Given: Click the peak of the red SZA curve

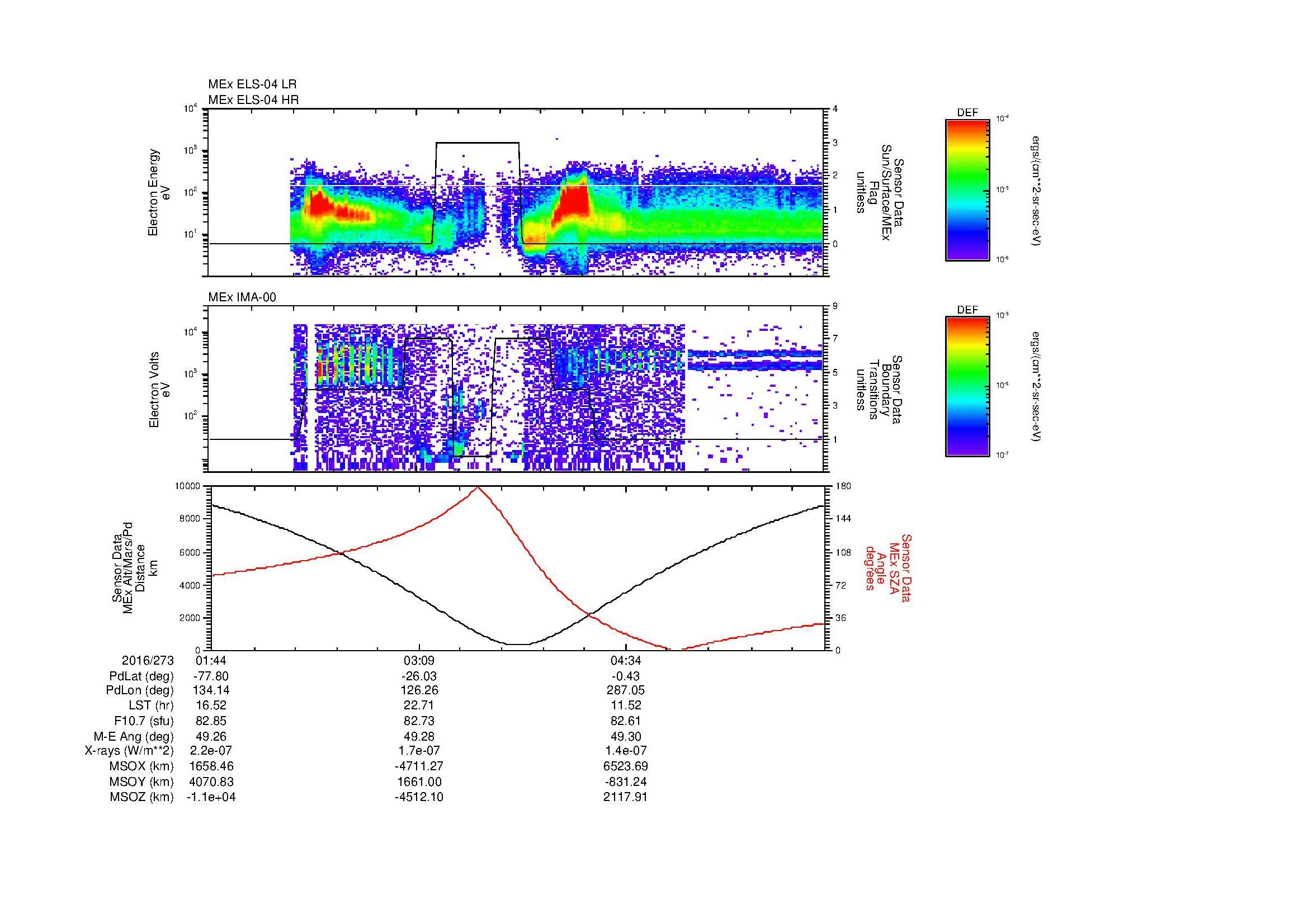Looking at the screenshot, I should coord(478,487).
